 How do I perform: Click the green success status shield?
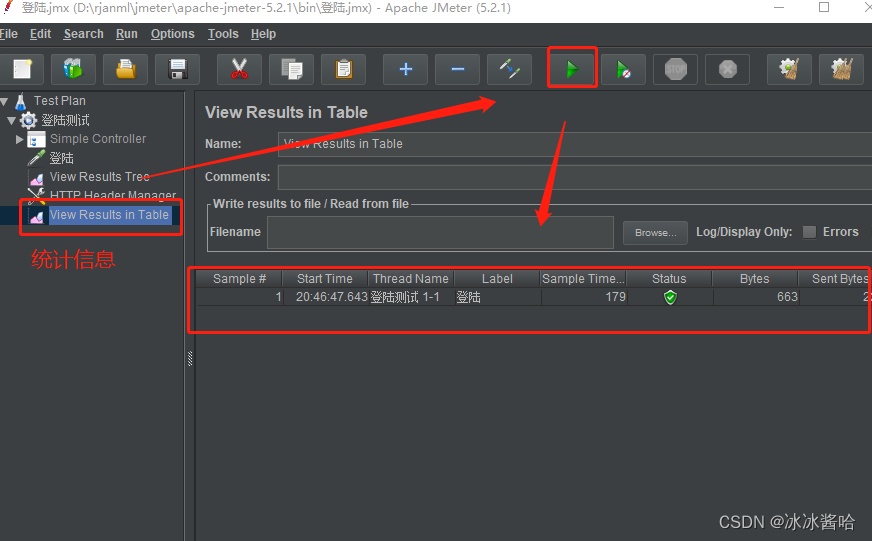click(670, 297)
